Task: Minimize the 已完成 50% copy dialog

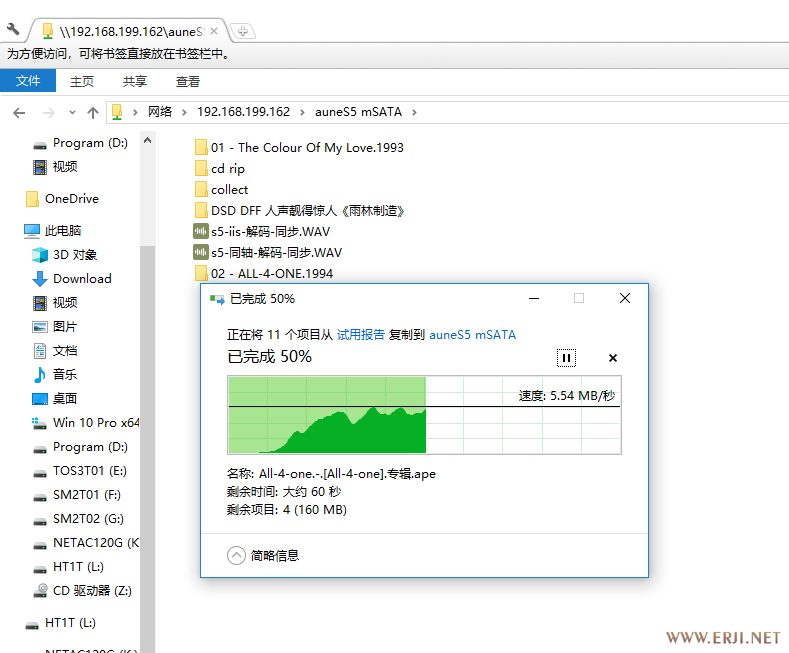Action: [x=534, y=298]
